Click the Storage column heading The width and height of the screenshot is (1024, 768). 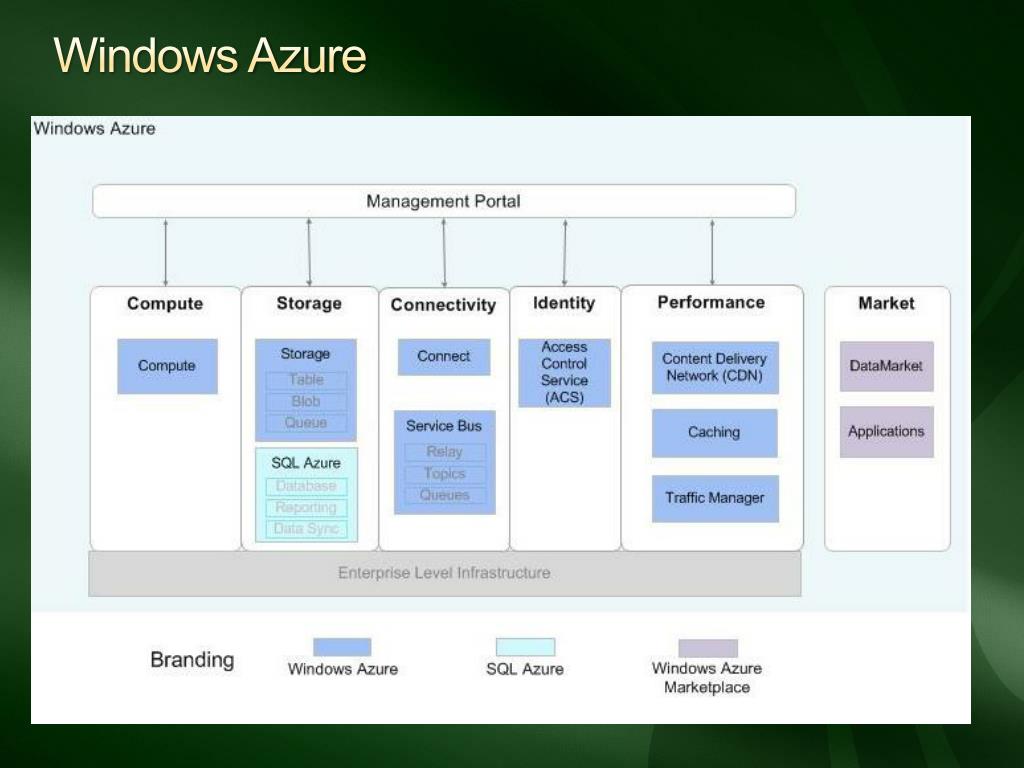[x=309, y=303]
